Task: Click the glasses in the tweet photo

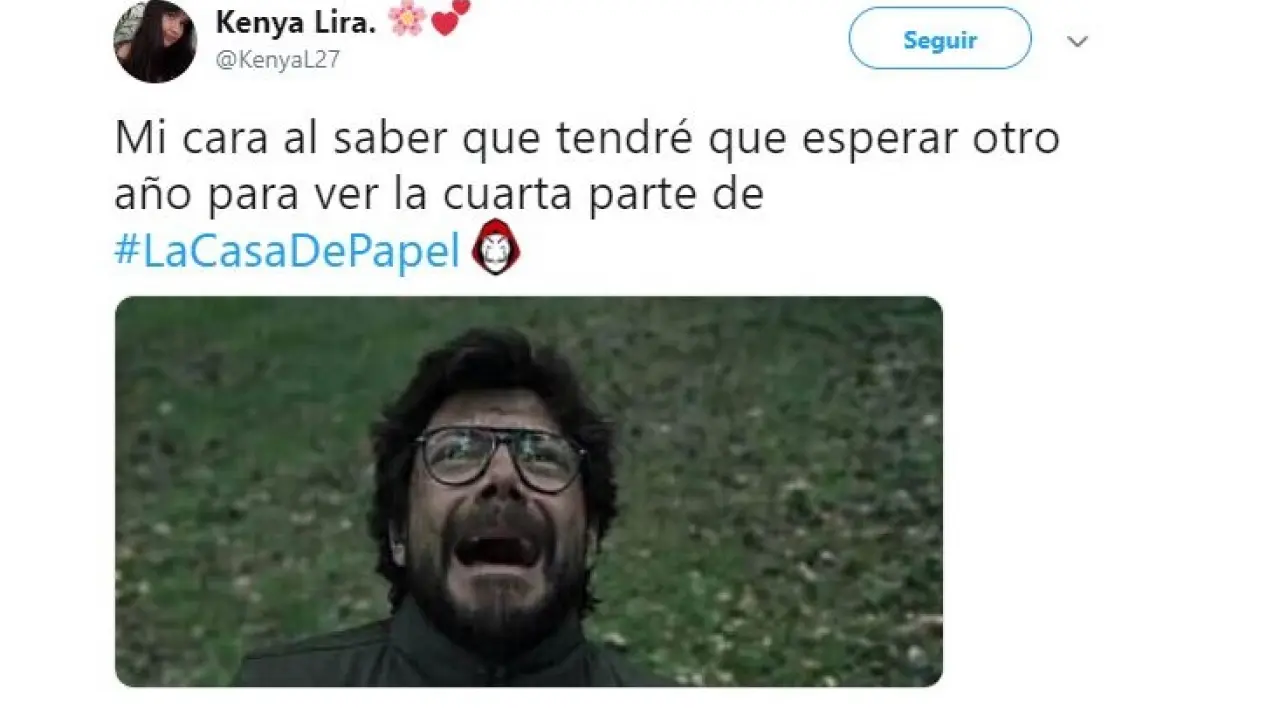Action: coord(501,458)
